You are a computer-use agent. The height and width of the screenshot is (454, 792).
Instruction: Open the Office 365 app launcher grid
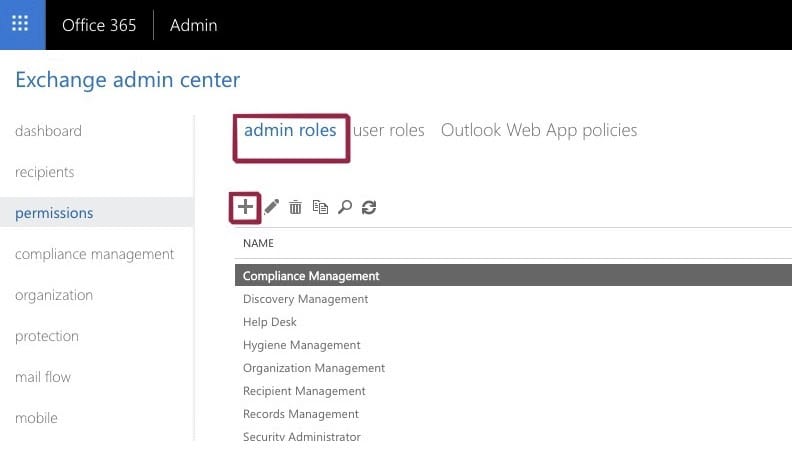20,24
